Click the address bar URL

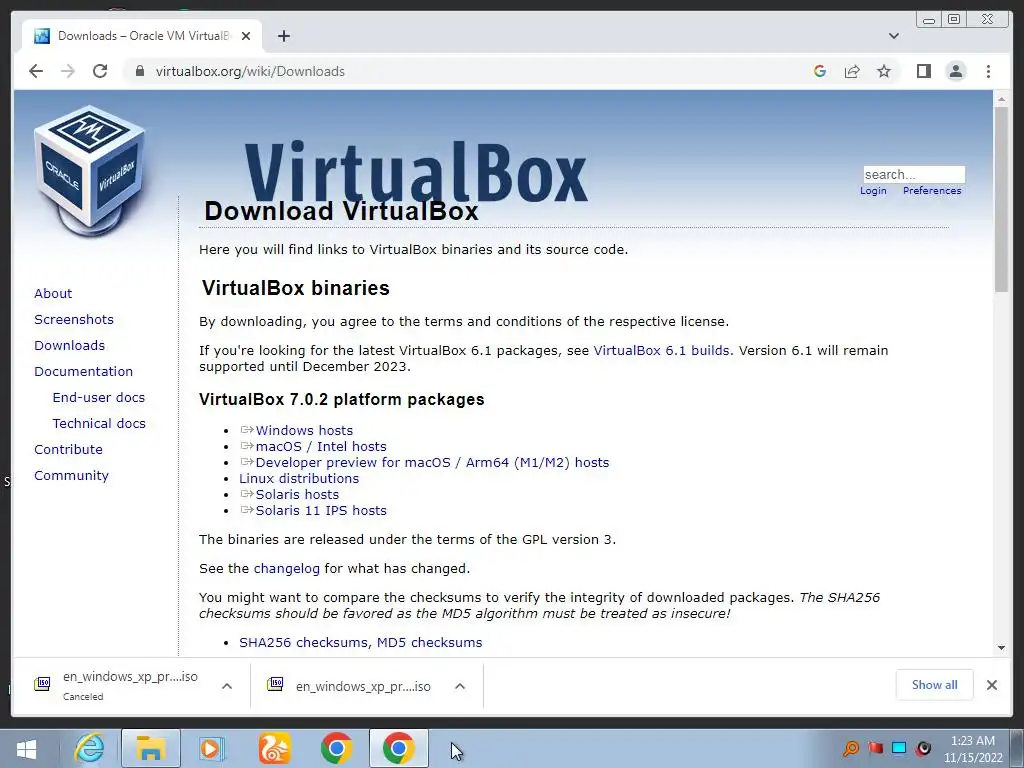pos(250,71)
